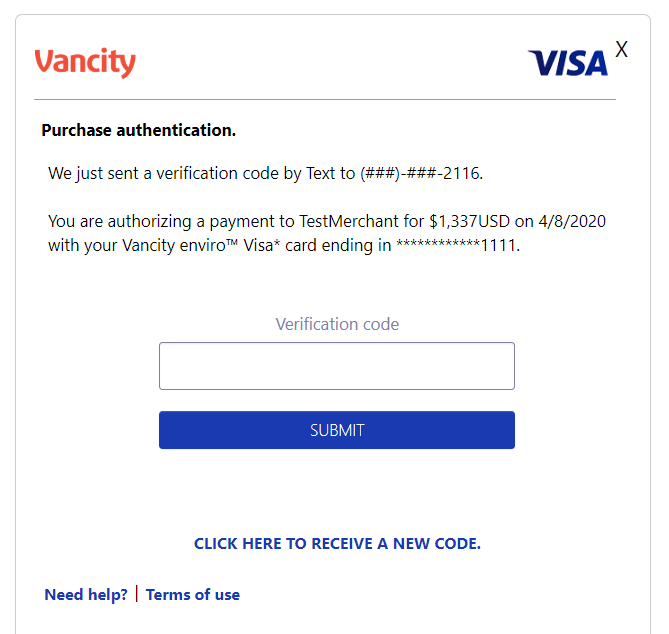
Task: Click the masked card number ending 1111
Action: [x=458, y=245]
